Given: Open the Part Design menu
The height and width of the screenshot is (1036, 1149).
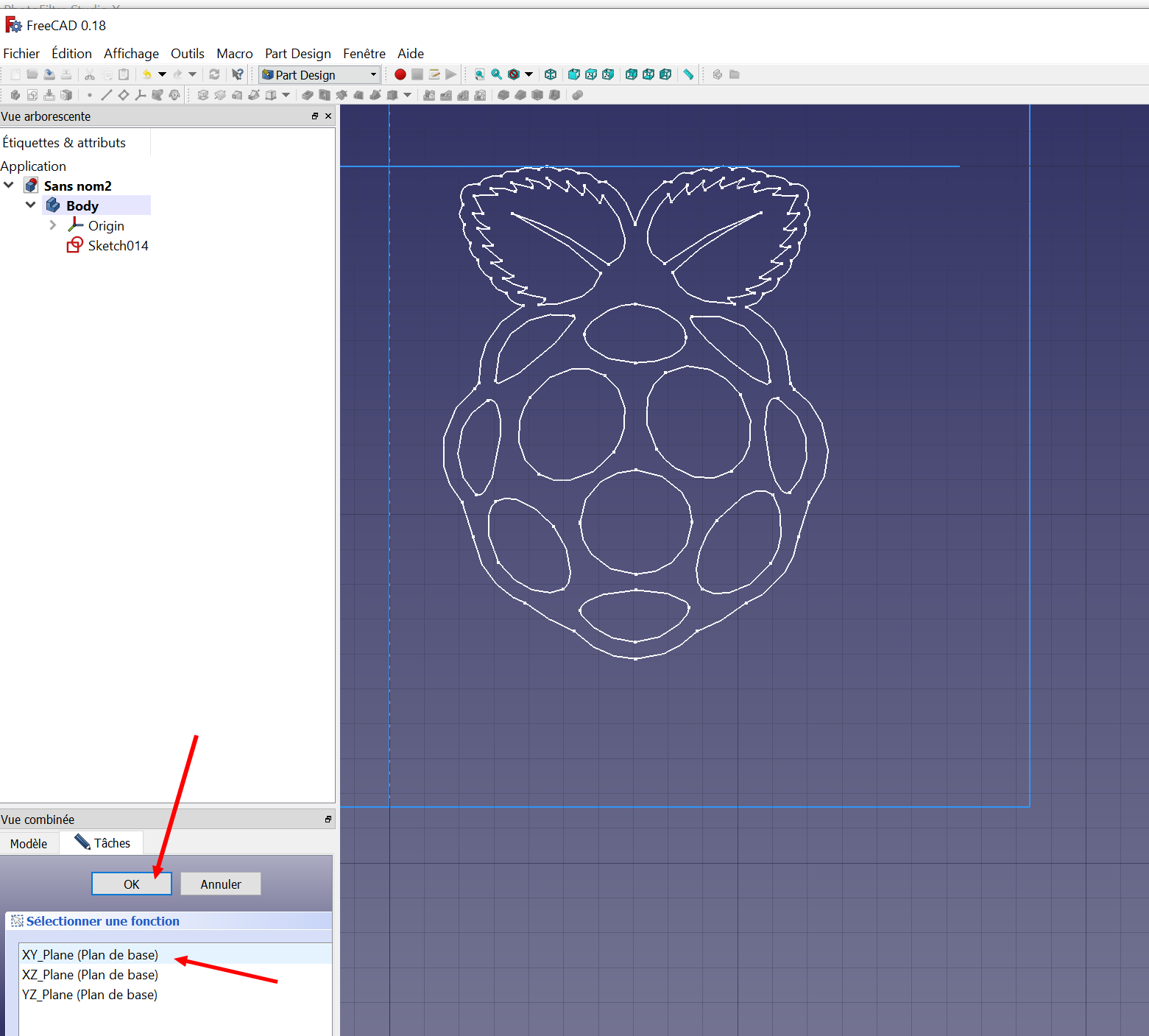Looking at the screenshot, I should click(298, 54).
